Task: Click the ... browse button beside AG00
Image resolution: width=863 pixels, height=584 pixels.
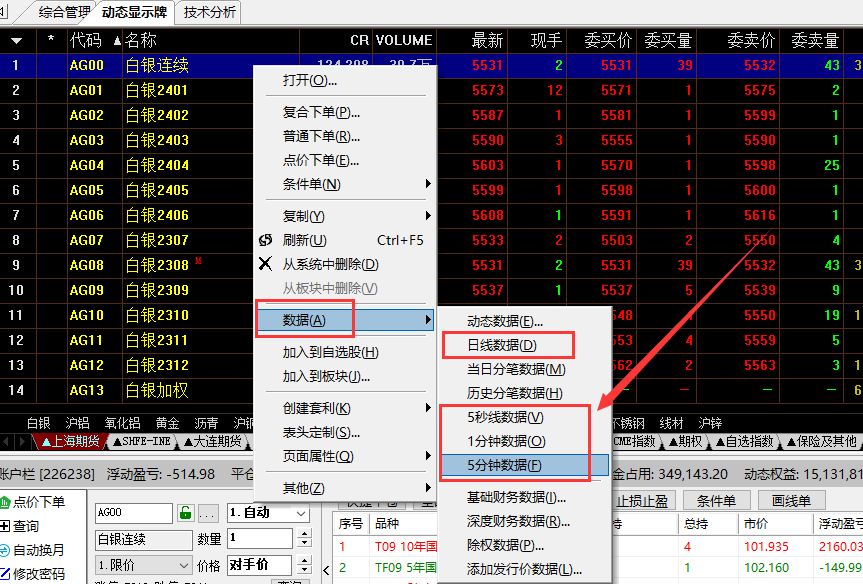Action: [x=207, y=513]
